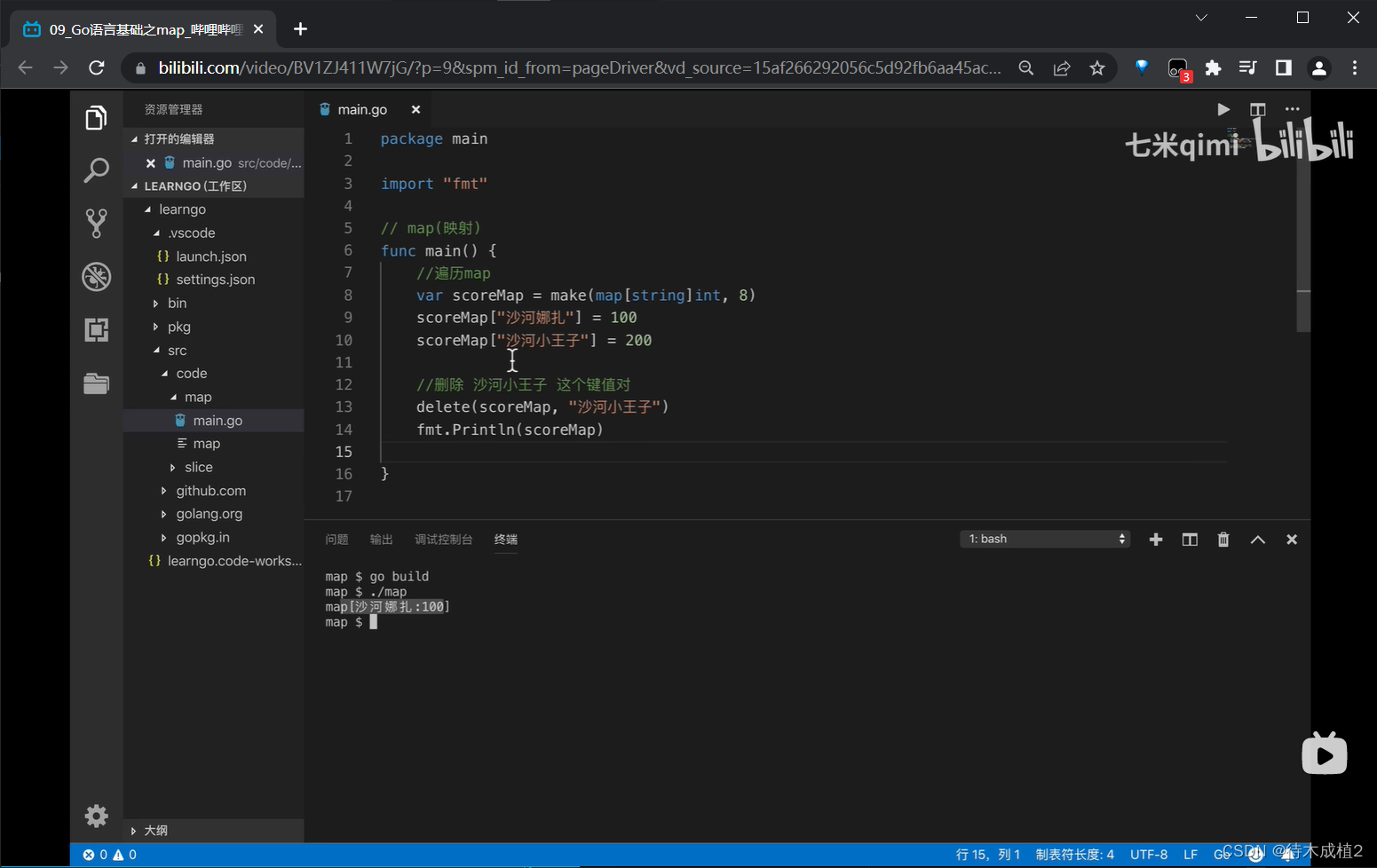This screenshot has width=1377, height=868.
Task: Click the 行 15, 列 1 cursor position
Action: pyautogui.click(x=988, y=855)
